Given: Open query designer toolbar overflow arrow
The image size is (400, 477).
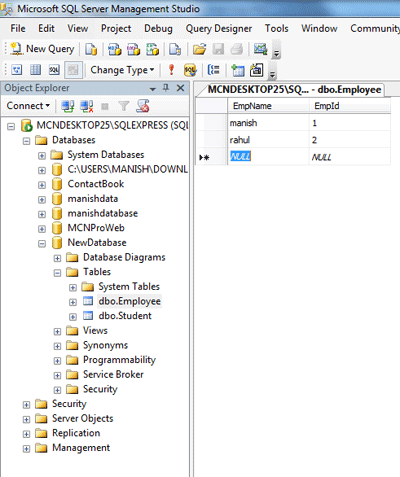Looking at the screenshot, I should pyautogui.click(x=273, y=74).
